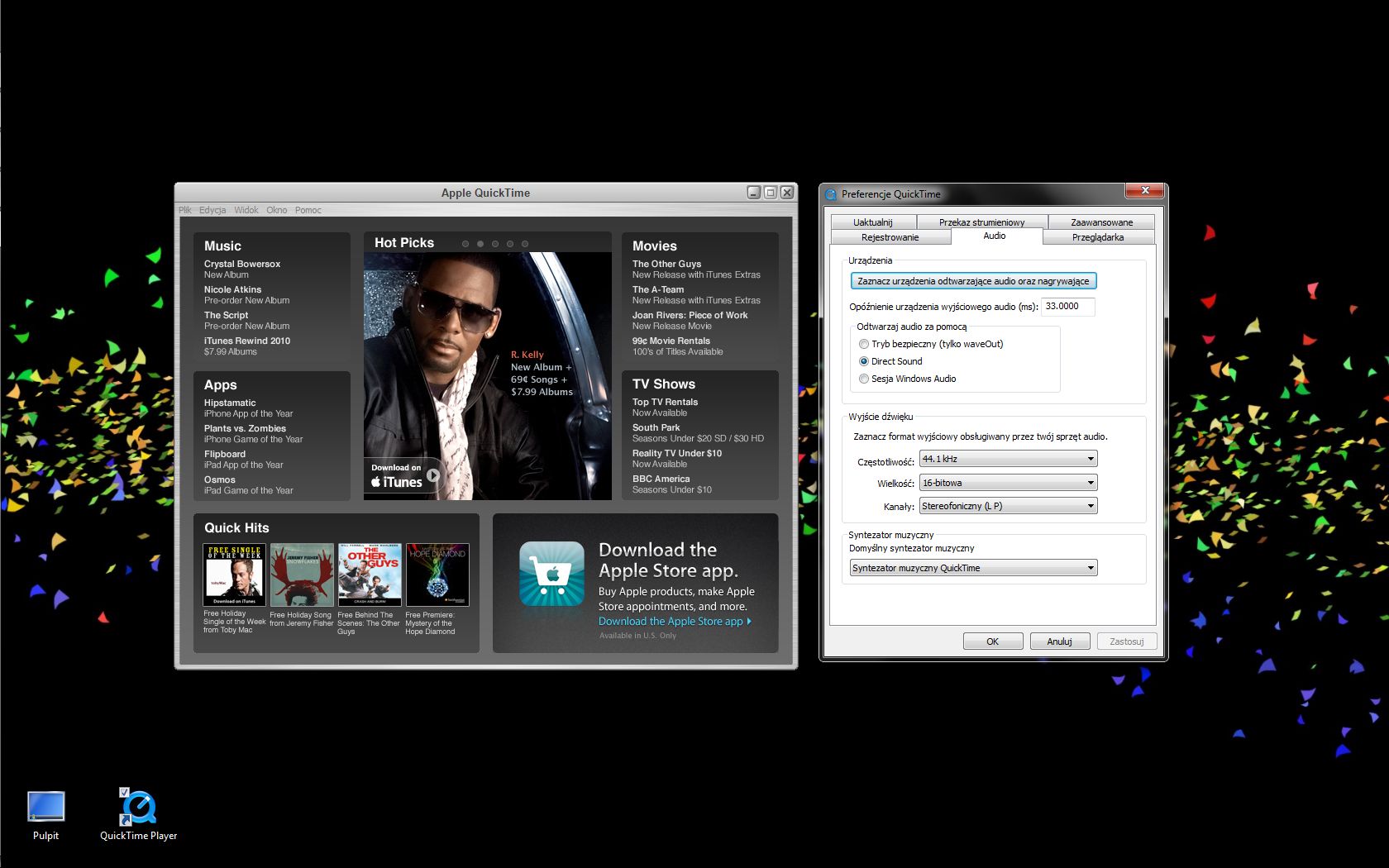The width and height of the screenshot is (1389, 868).
Task: Open Nicole Atkins music entry
Action: (x=246, y=295)
